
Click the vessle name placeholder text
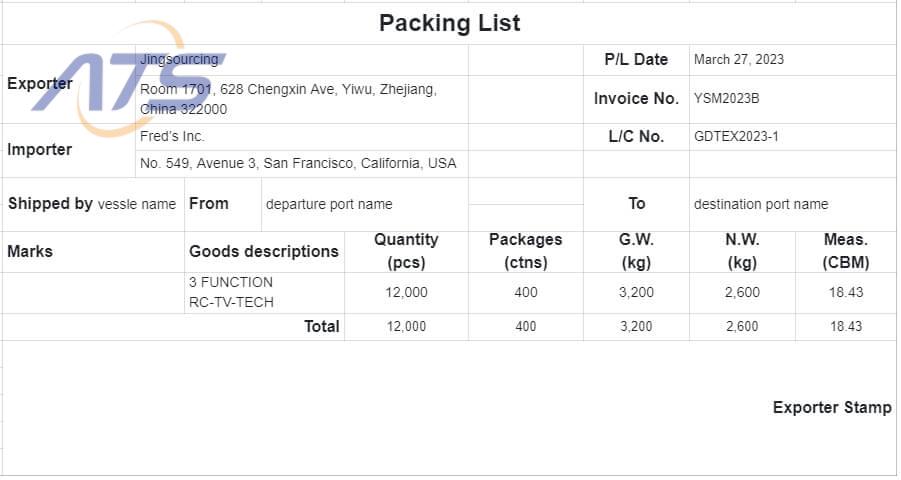[137, 204]
